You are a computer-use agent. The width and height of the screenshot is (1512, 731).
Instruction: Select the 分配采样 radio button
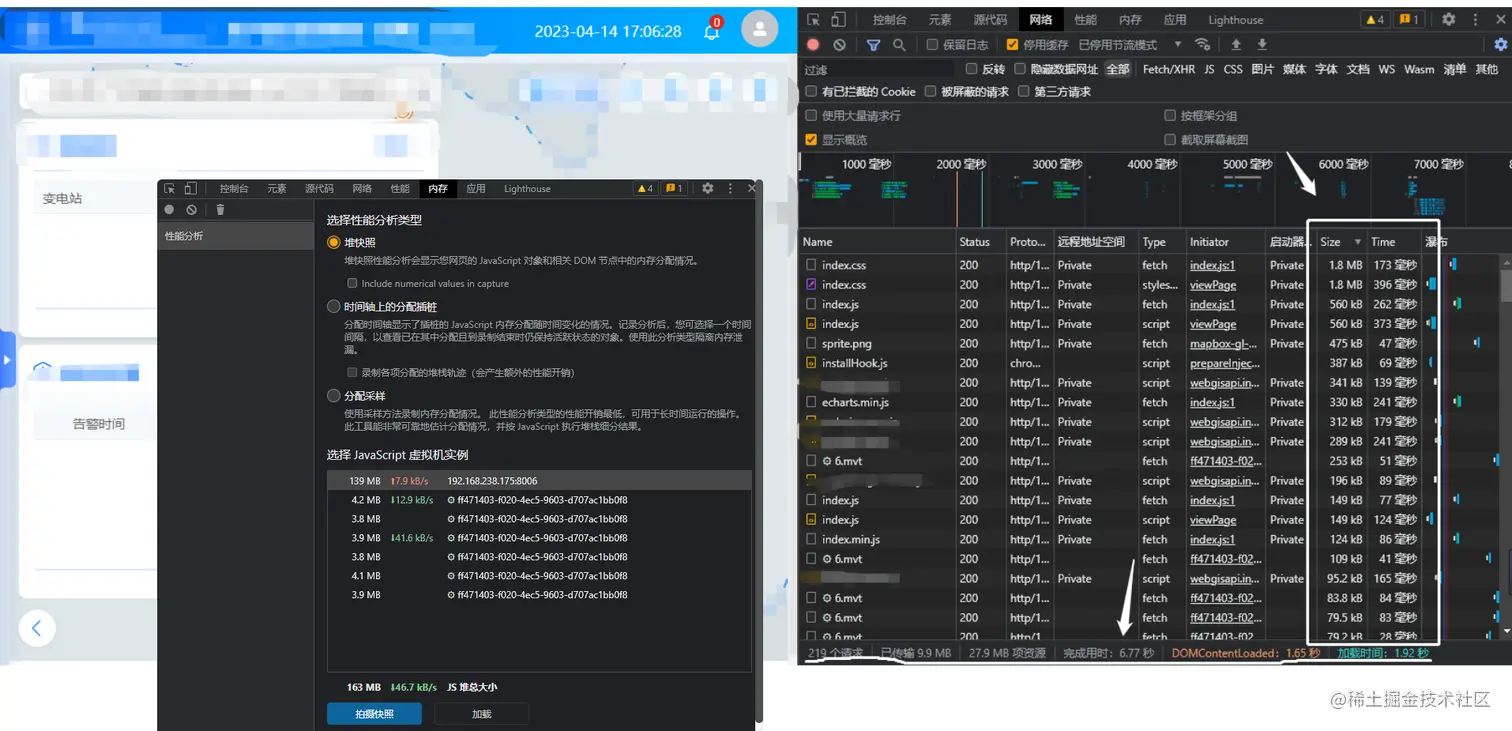coord(334,396)
